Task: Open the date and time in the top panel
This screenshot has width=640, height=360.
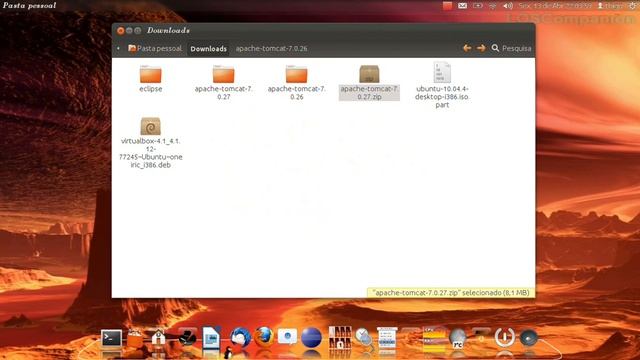Action: pos(555,6)
